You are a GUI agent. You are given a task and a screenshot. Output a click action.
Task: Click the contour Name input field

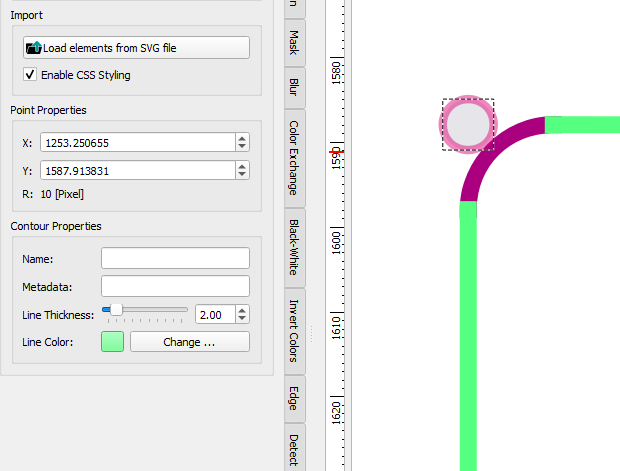175,259
